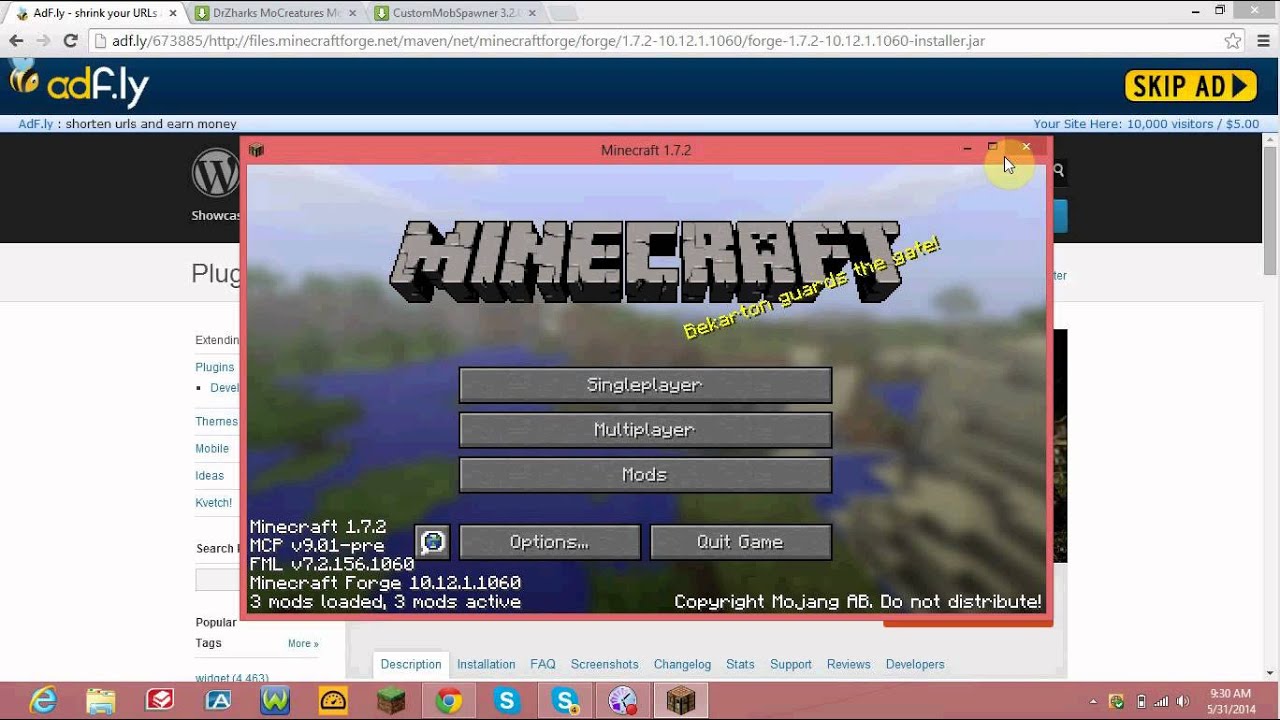Viewport: 1280px width, 720px height.
Task: Open the Themes sidebar link
Action: [216, 421]
